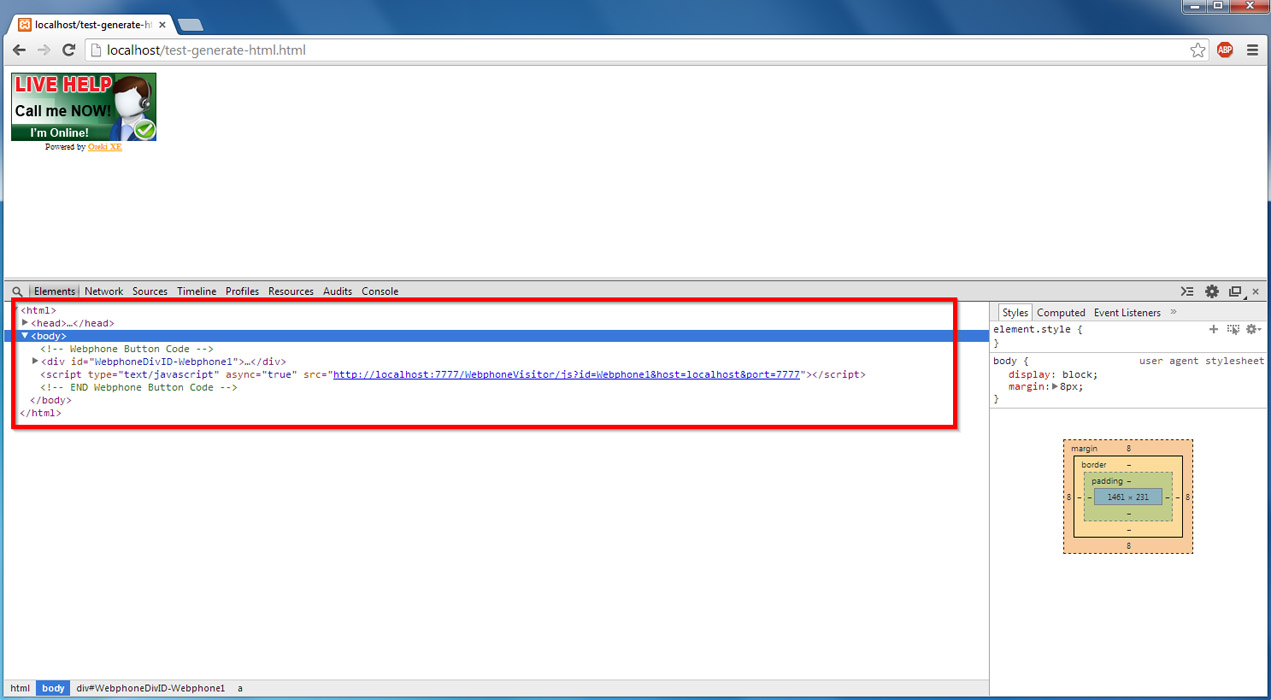Viewport: 1271px width, 700px height.
Task: Show the console drawer icon
Action: click(x=1187, y=292)
